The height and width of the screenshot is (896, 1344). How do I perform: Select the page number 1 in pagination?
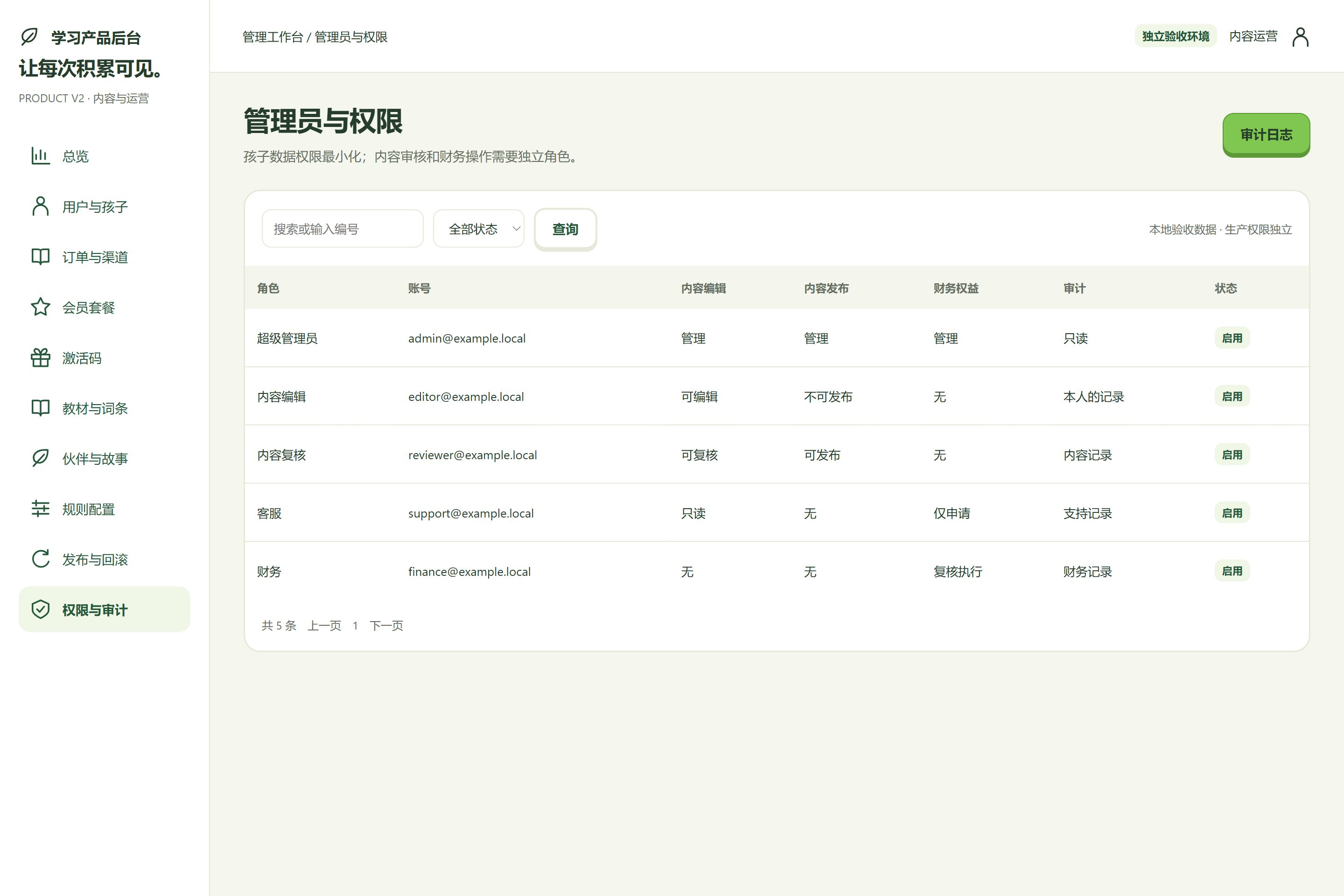[x=356, y=625]
